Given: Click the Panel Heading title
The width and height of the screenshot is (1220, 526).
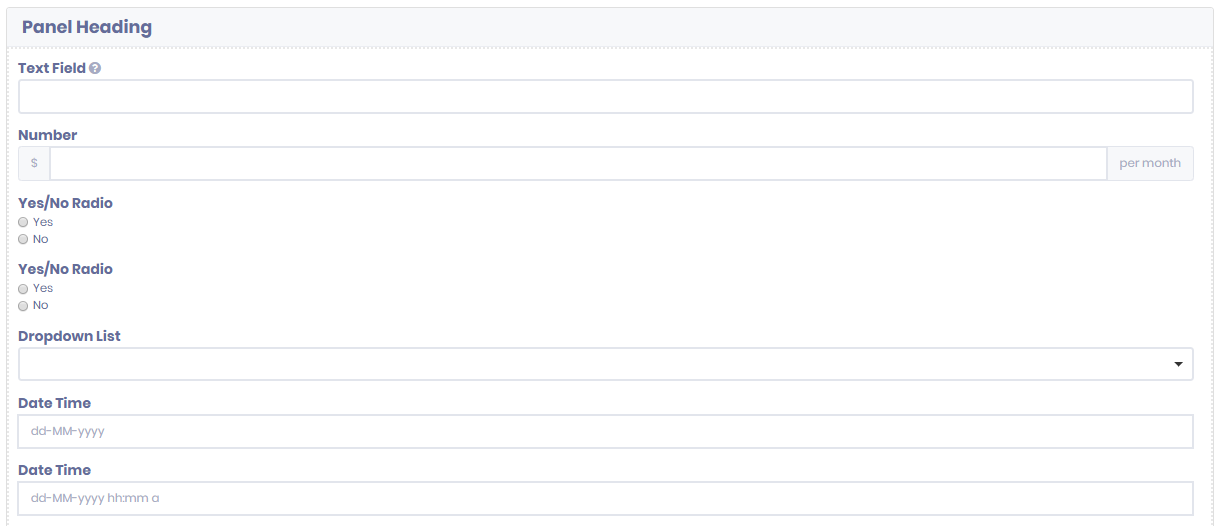Looking at the screenshot, I should (87, 27).
